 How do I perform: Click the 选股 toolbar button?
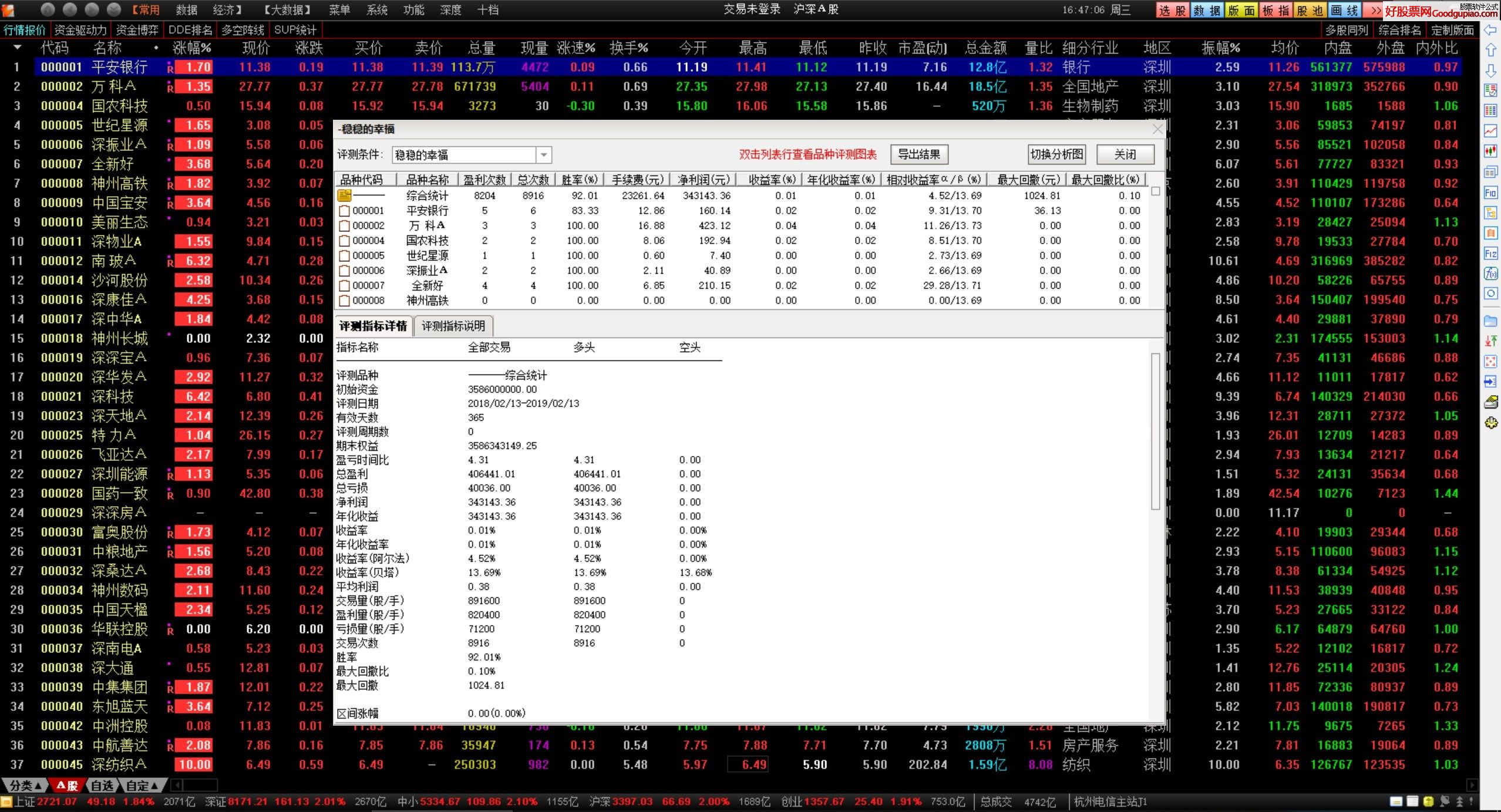click(1173, 11)
